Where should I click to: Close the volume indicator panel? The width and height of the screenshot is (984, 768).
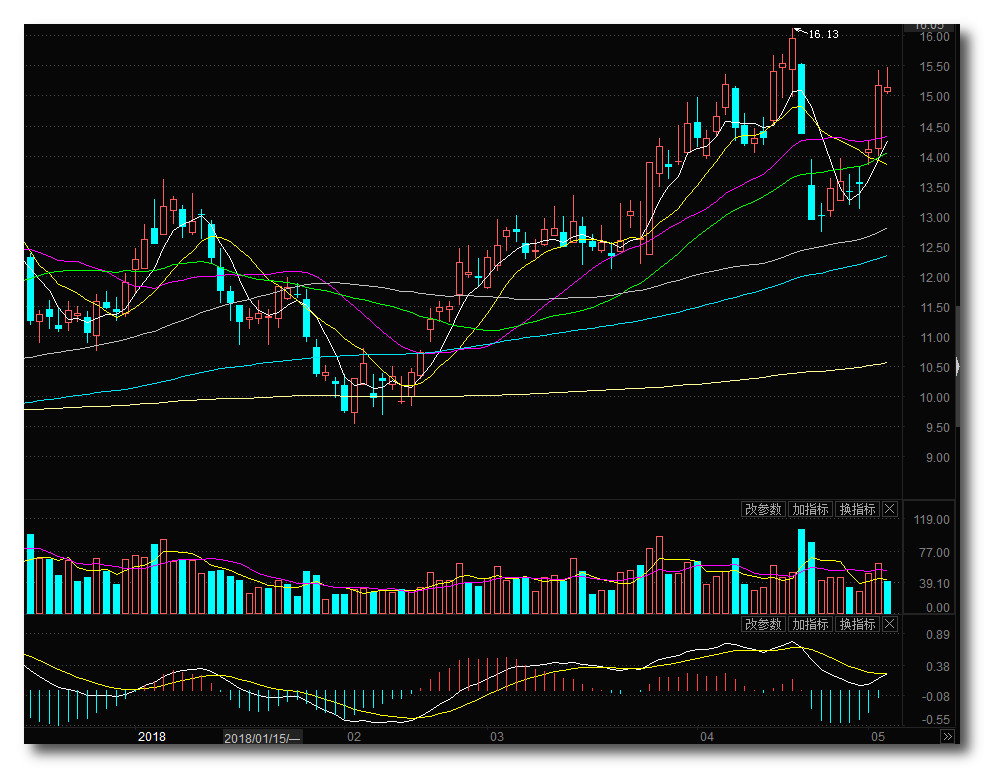pos(890,509)
